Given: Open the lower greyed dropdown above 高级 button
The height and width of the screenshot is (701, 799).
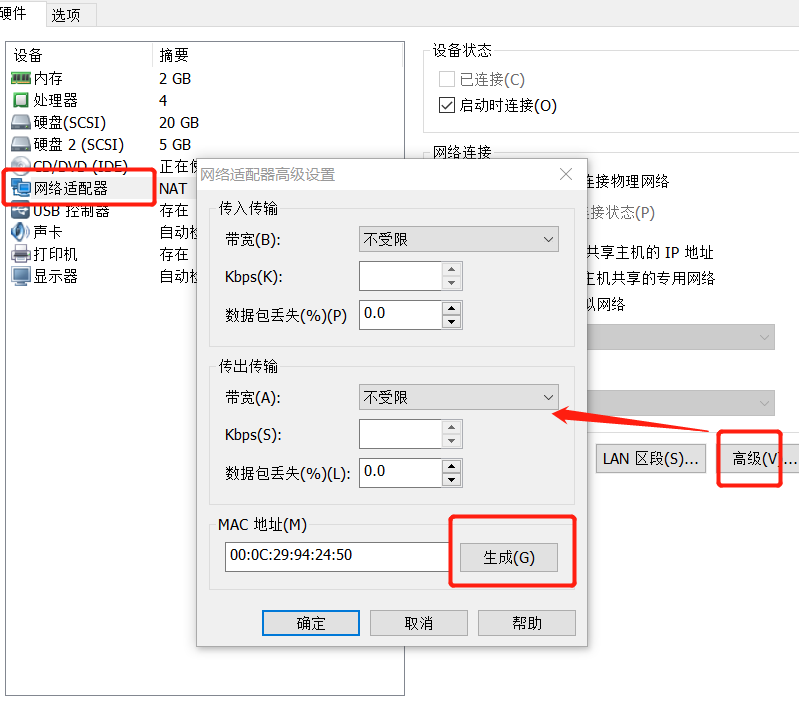Looking at the screenshot, I should tap(681, 403).
